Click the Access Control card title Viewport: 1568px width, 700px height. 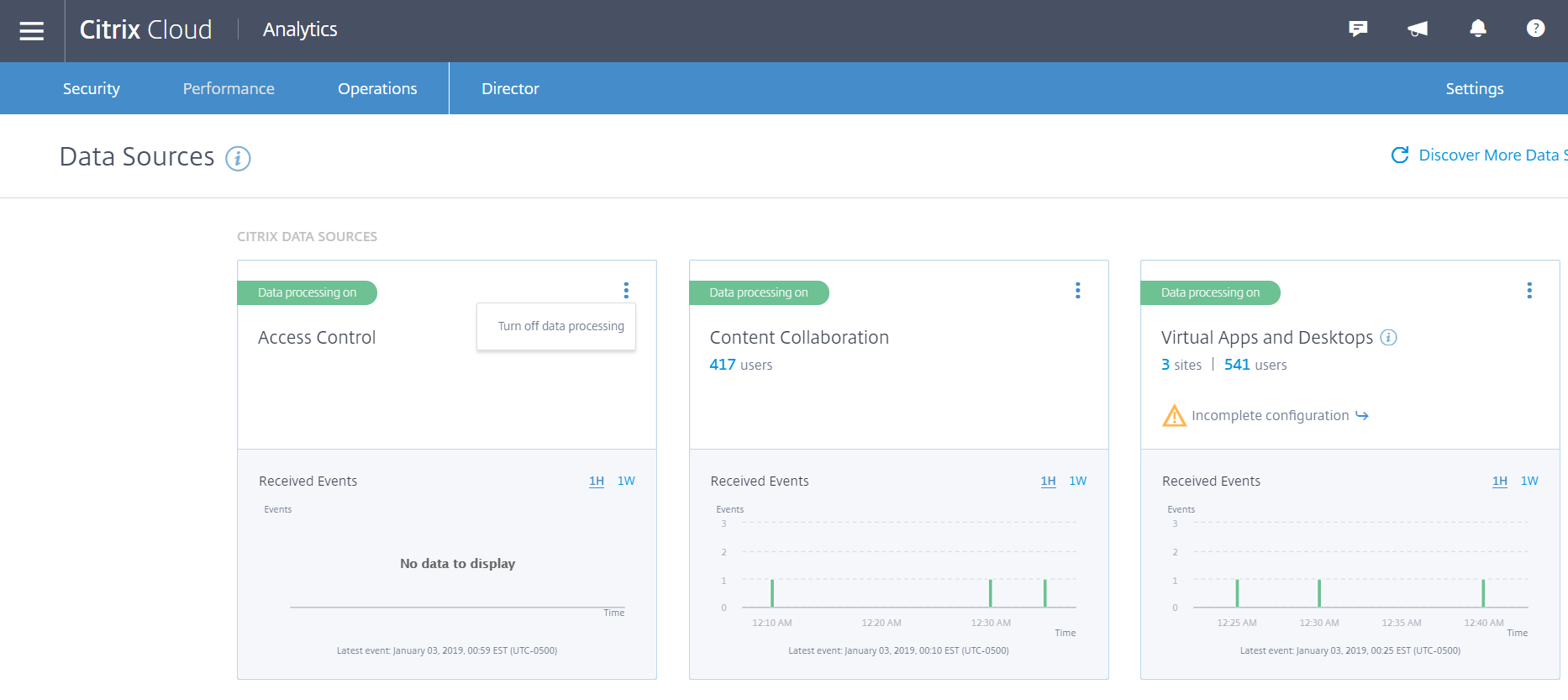point(317,338)
